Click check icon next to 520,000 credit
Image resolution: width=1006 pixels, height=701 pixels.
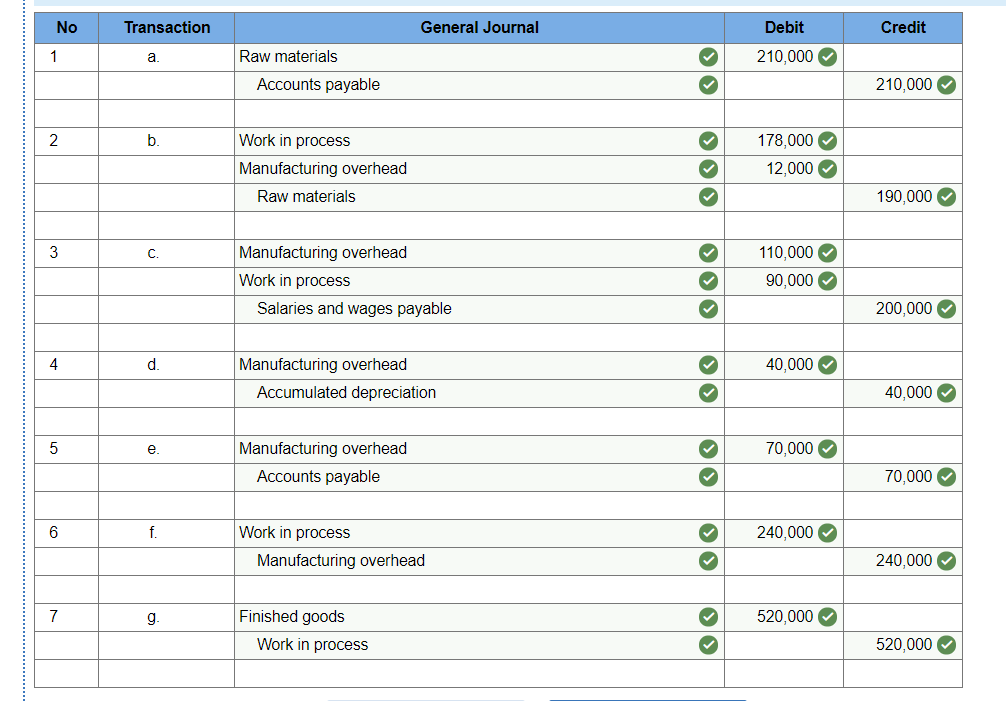946,645
